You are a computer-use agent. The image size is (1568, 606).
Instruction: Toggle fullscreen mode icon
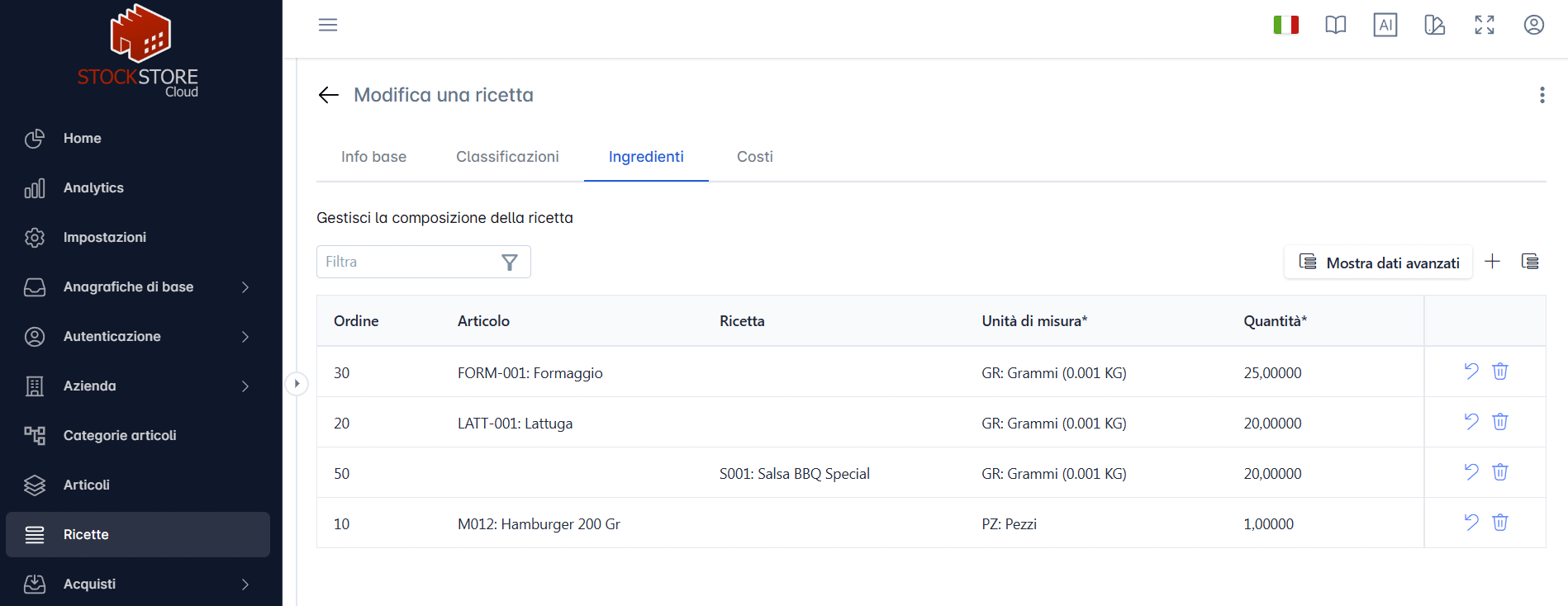click(x=1485, y=25)
